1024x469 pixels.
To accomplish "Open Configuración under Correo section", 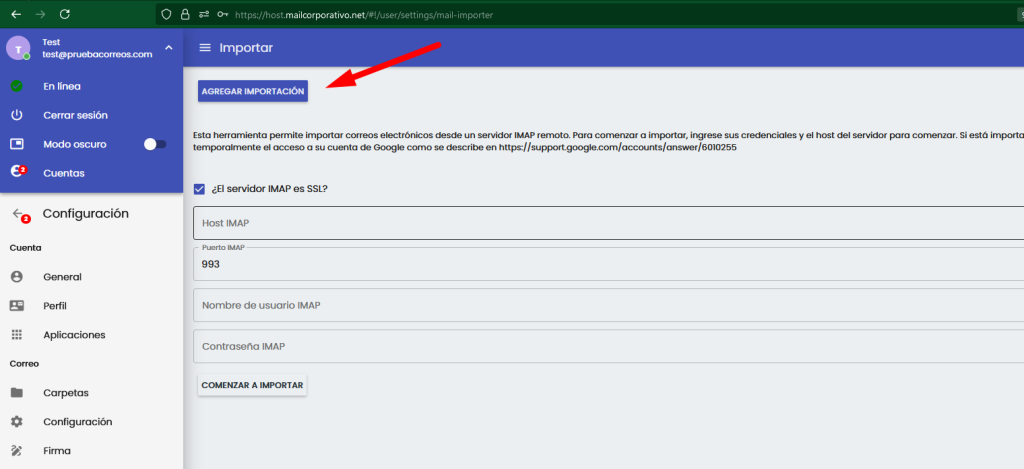I will pos(77,422).
